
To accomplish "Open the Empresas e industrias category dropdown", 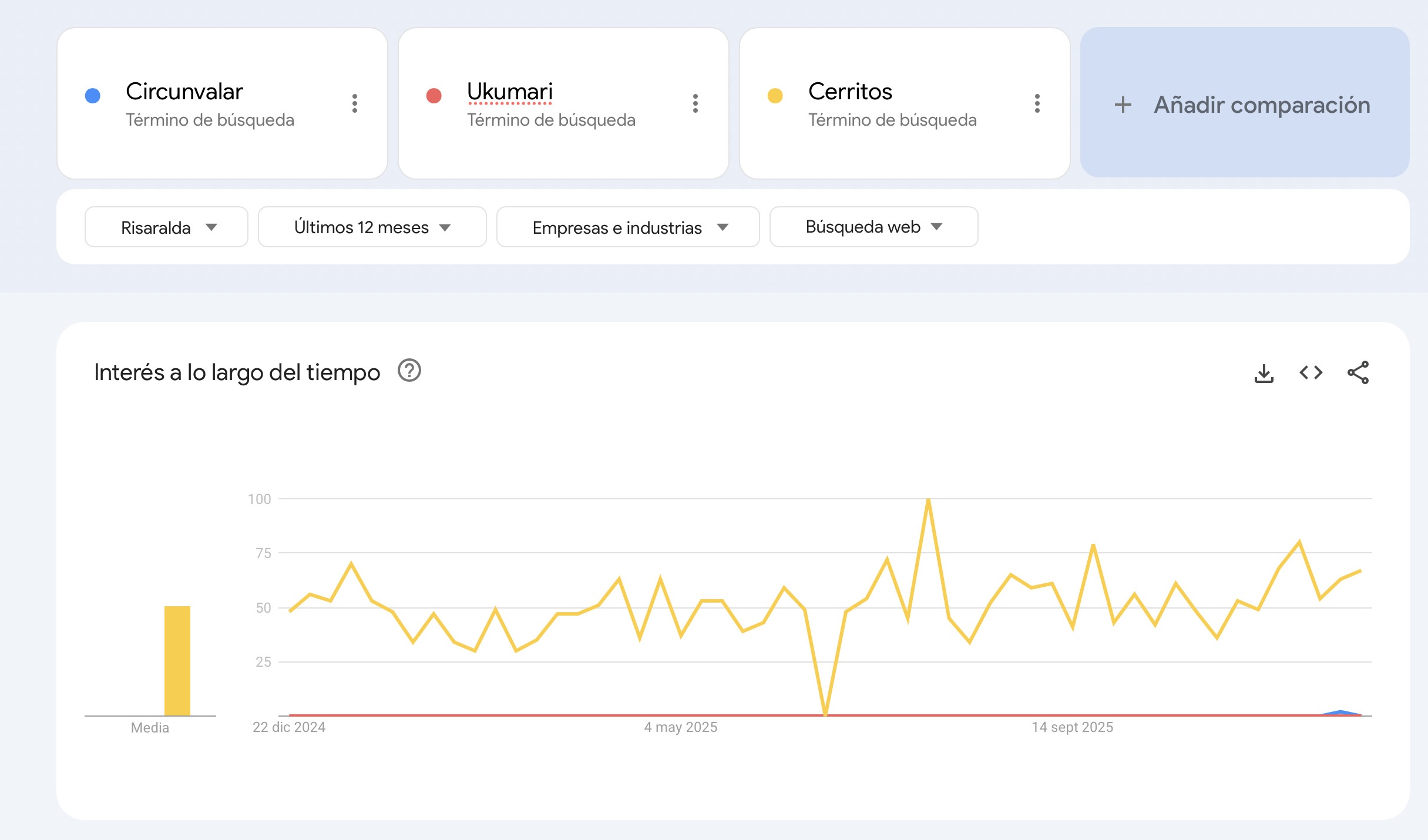I will (x=628, y=227).
